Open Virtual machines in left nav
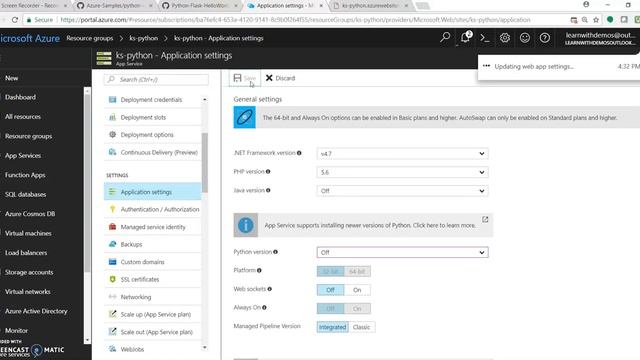 coord(28,233)
